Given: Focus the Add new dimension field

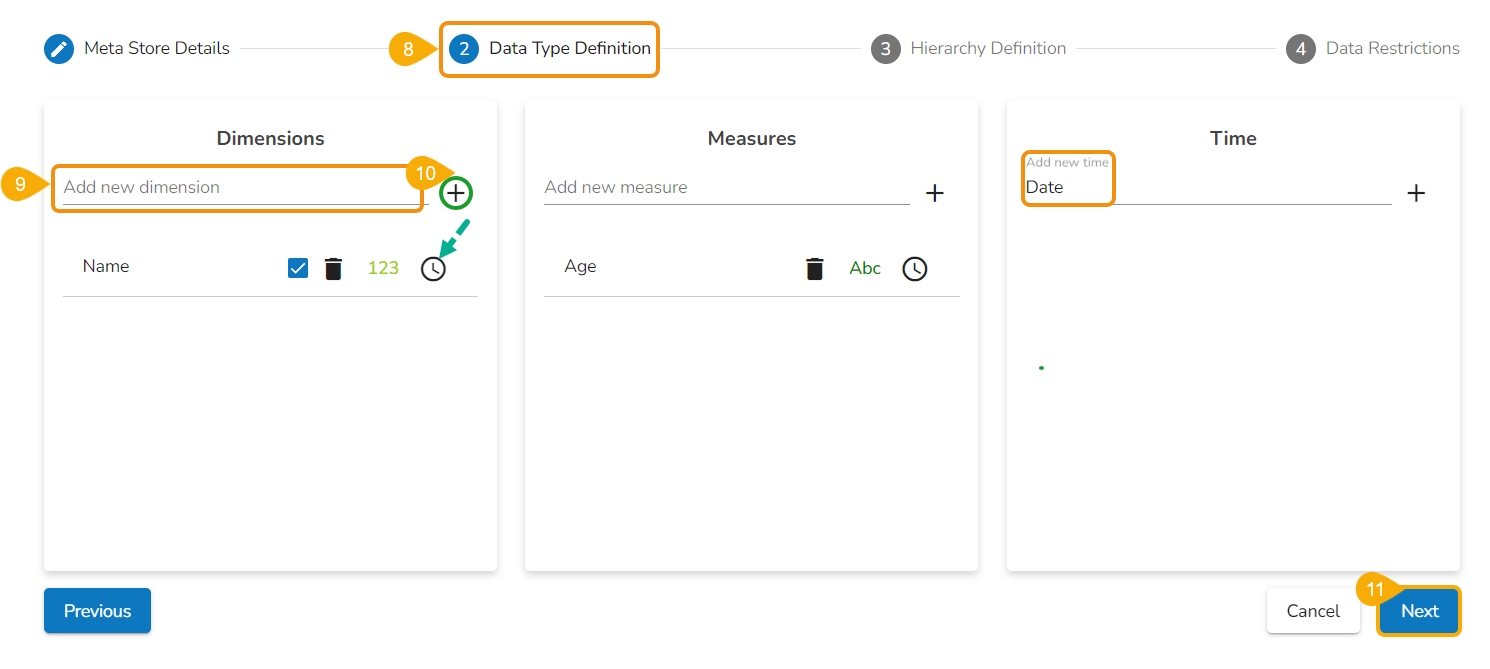Looking at the screenshot, I should pos(240,188).
